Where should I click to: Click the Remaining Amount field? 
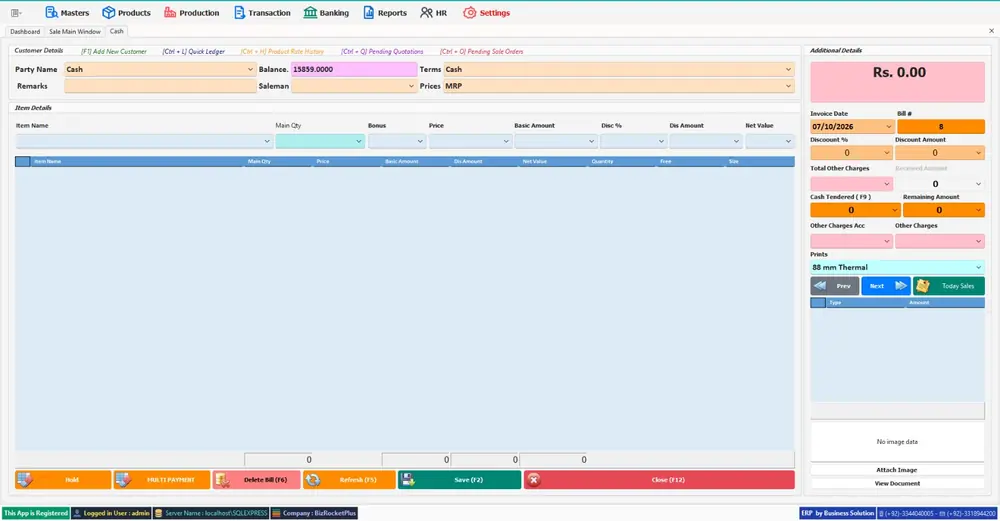(x=943, y=210)
